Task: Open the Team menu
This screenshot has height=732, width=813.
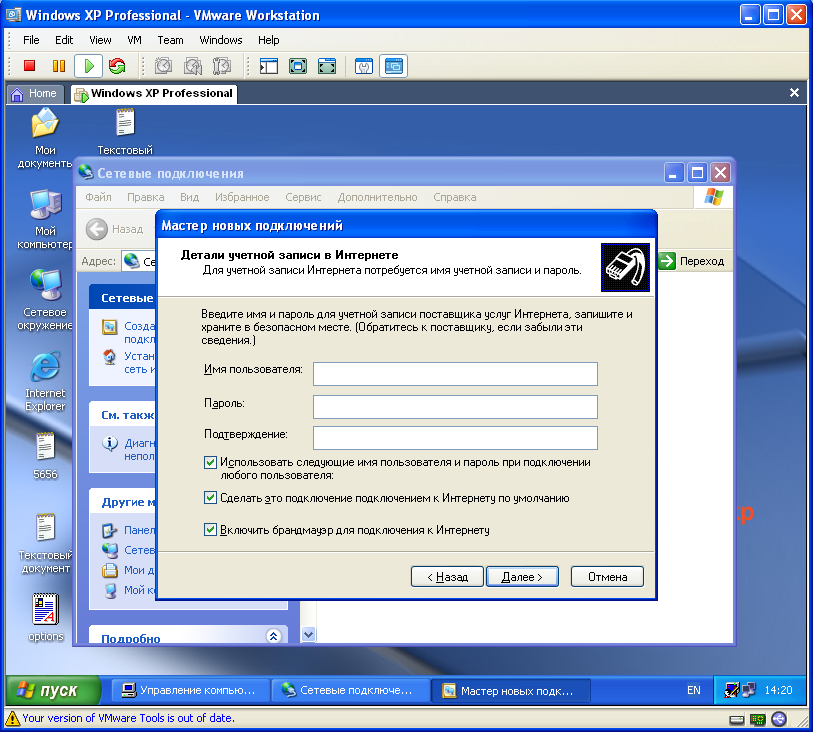Action: 170,40
